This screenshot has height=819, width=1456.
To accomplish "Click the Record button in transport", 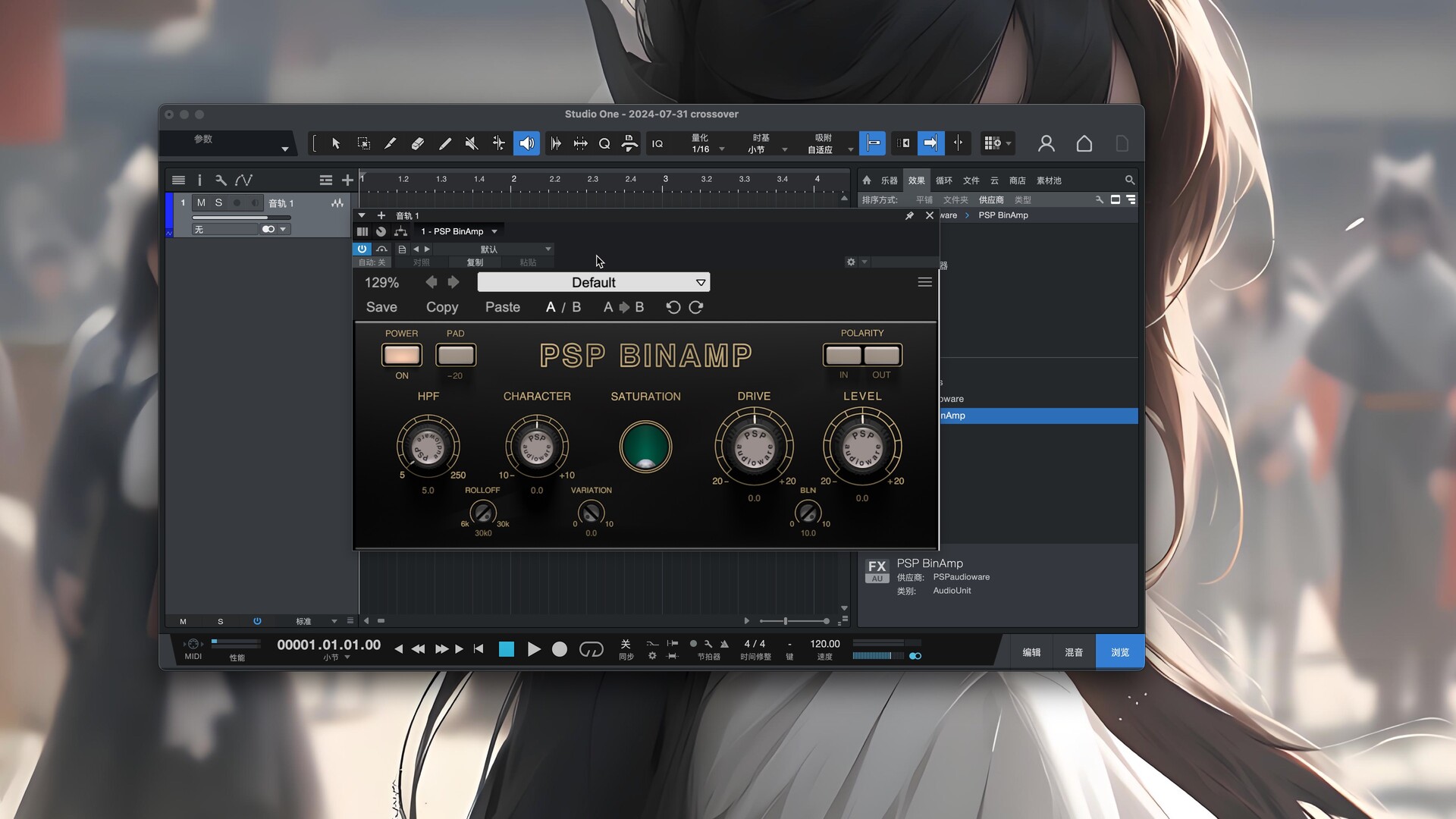I will tap(560, 649).
